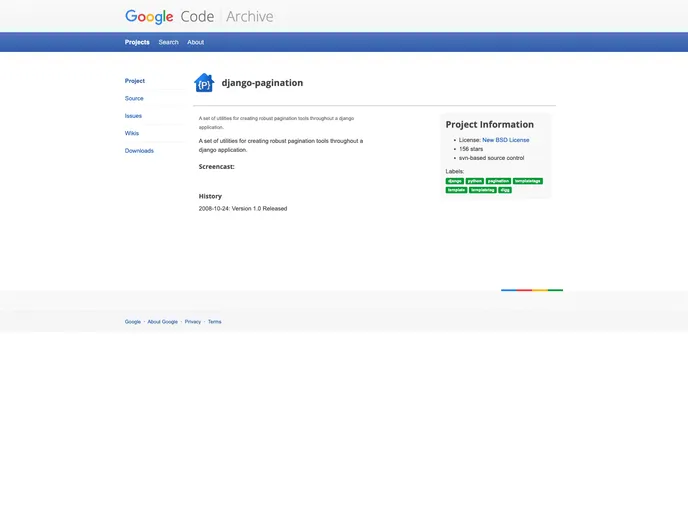Click the django-pagination project house icon
The width and height of the screenshot is (688, 512).
(x=204, y=82)
